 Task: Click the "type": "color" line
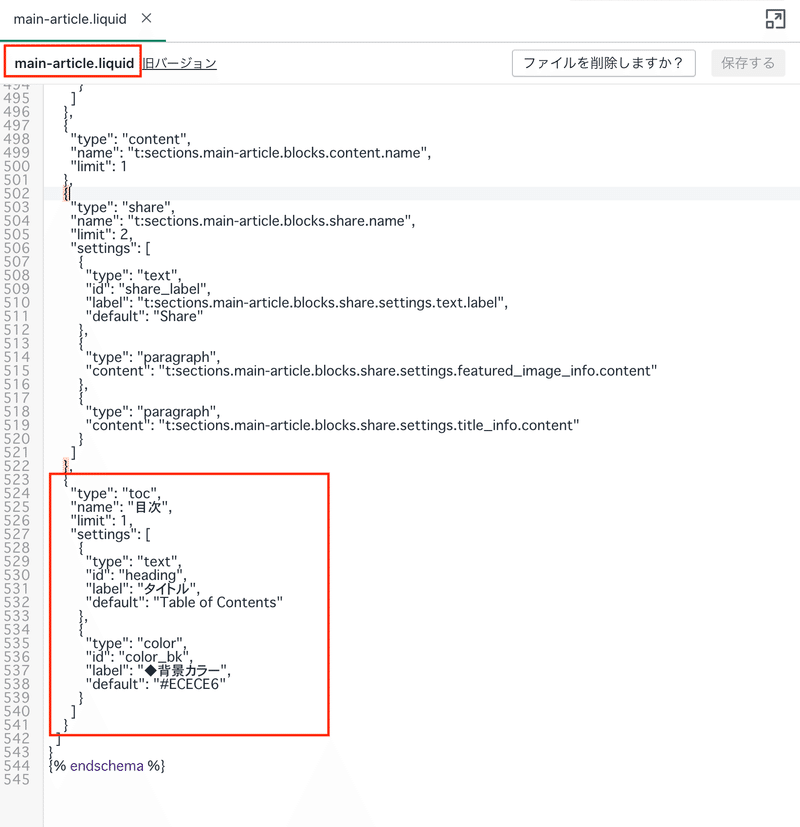[x=136, y=643]
